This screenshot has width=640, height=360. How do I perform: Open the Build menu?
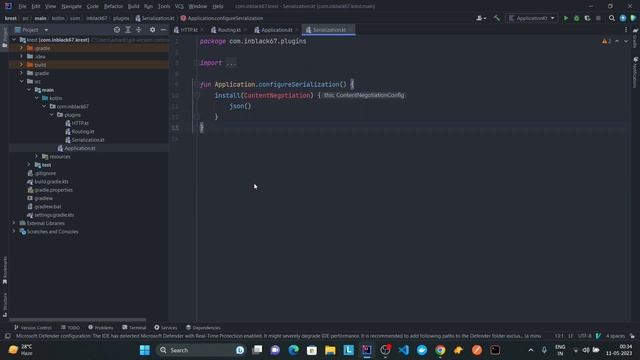pos(133,6)
